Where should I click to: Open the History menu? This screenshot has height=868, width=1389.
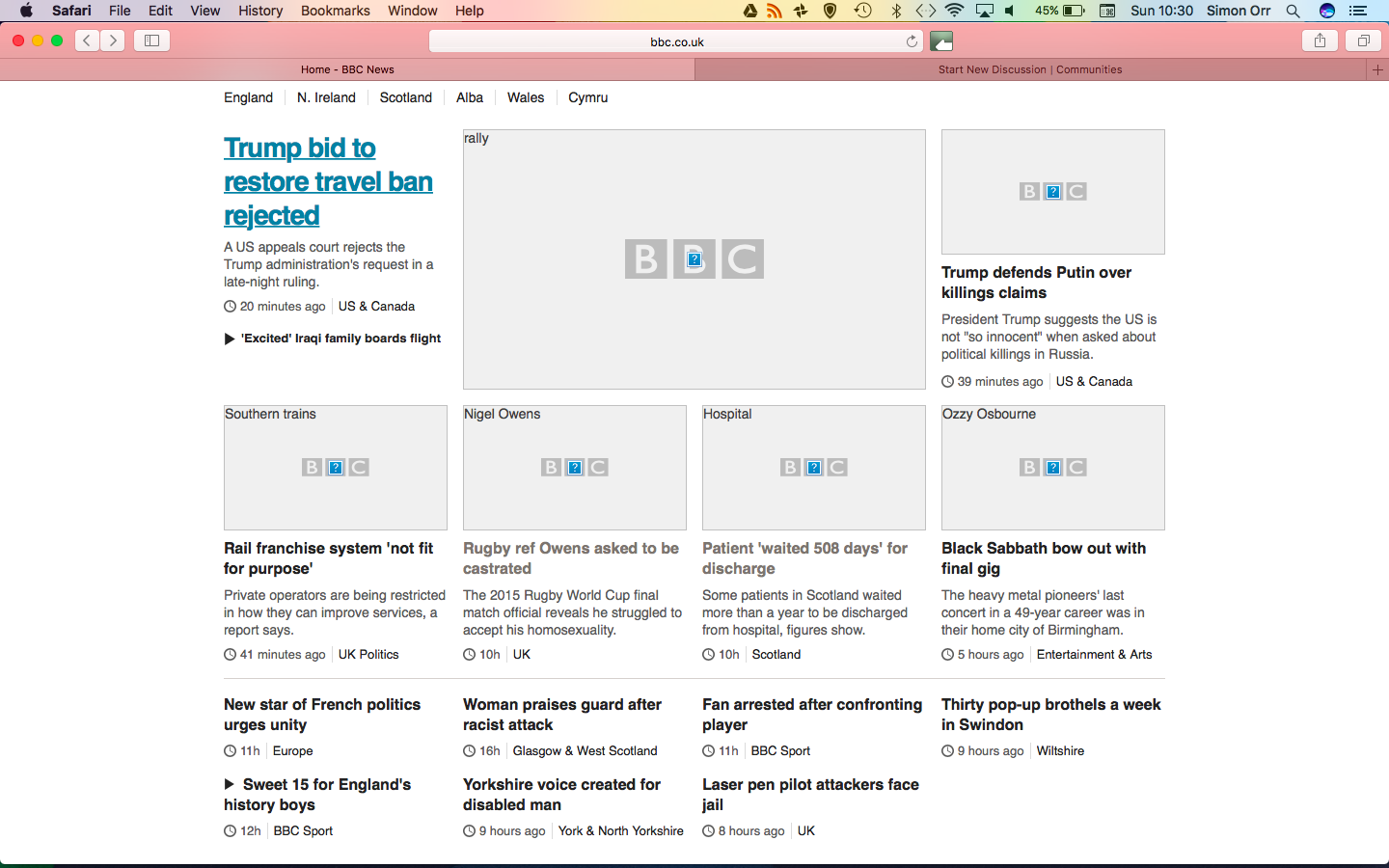coord(260,11)
